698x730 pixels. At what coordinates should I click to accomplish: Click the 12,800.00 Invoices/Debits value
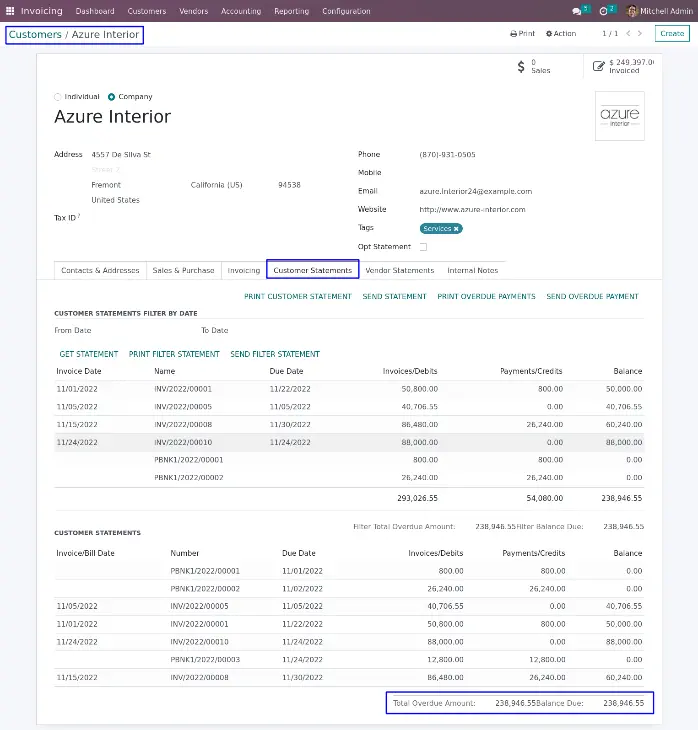(x=445, y=660)
